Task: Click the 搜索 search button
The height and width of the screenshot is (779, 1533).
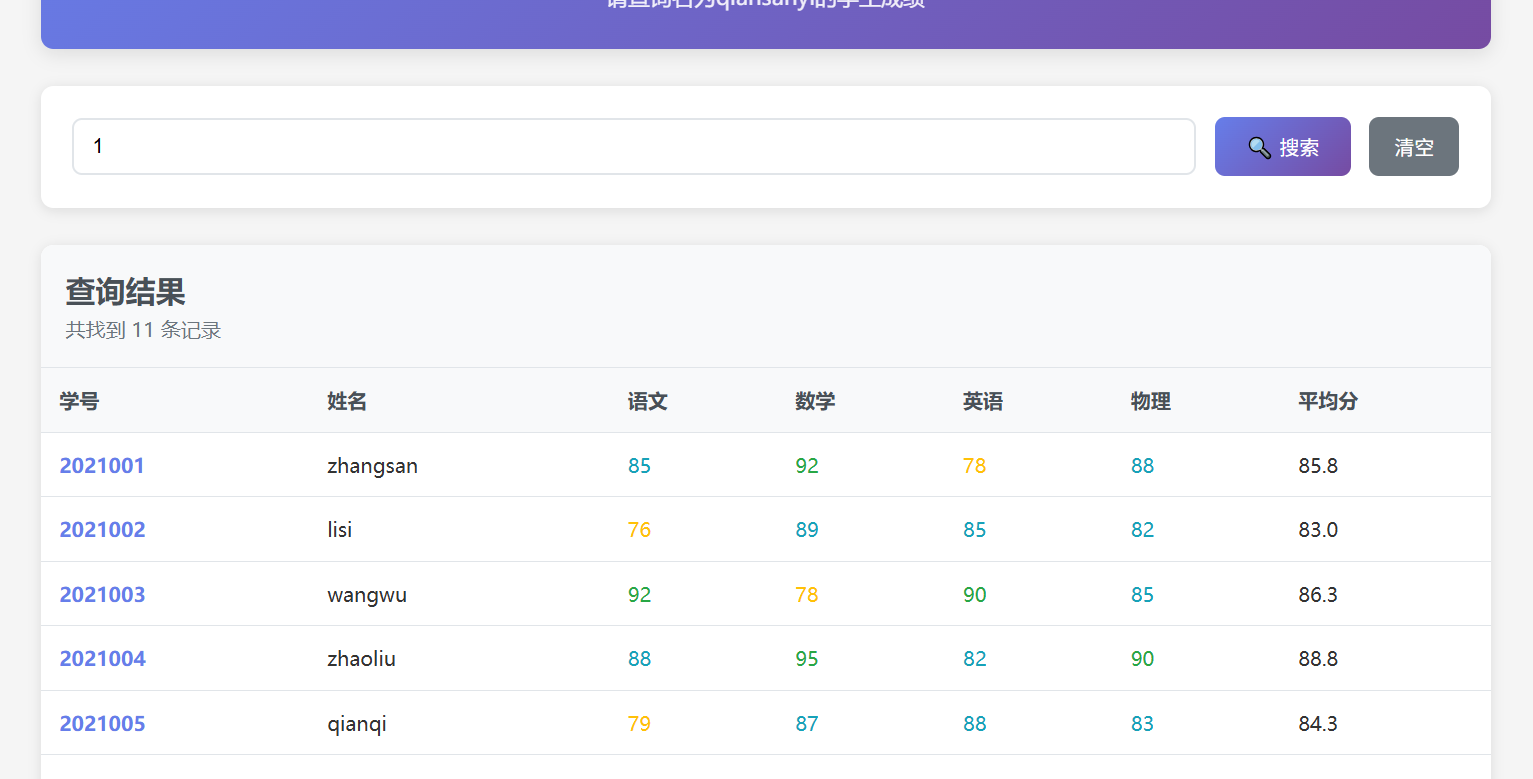Action: tap(1282, 146)
